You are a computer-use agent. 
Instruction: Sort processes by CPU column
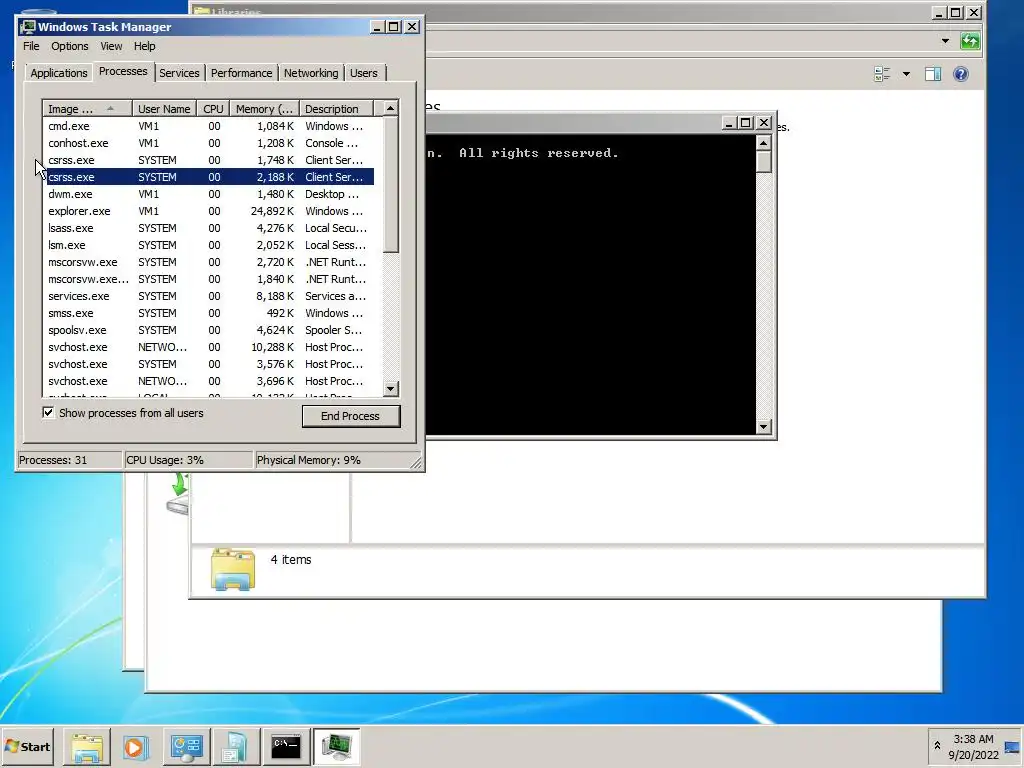point(214,108)
